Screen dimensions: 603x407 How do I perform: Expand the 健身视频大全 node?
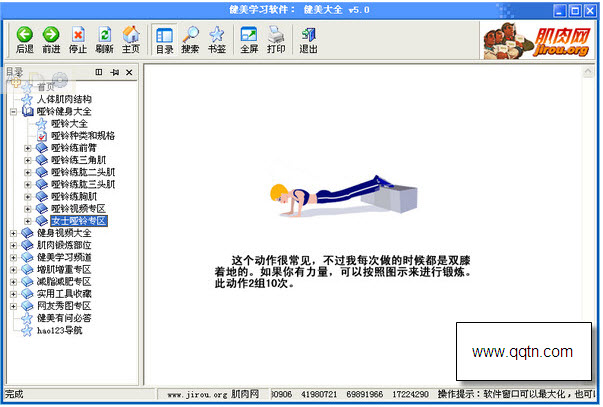[14, 234]
